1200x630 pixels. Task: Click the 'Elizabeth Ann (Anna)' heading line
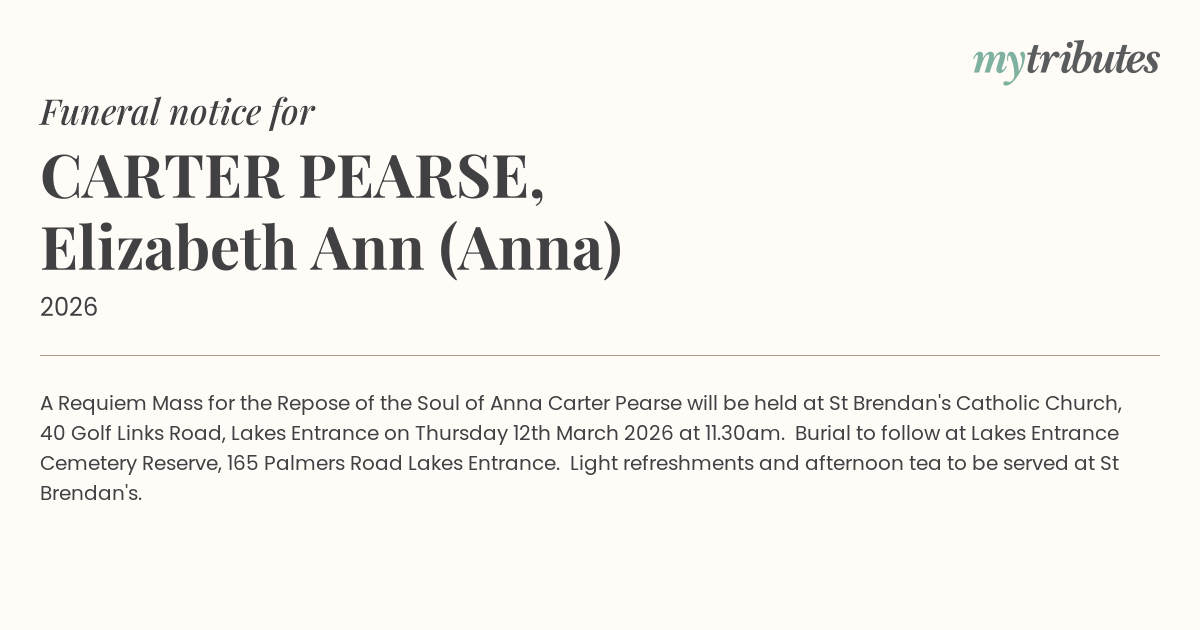331,249
